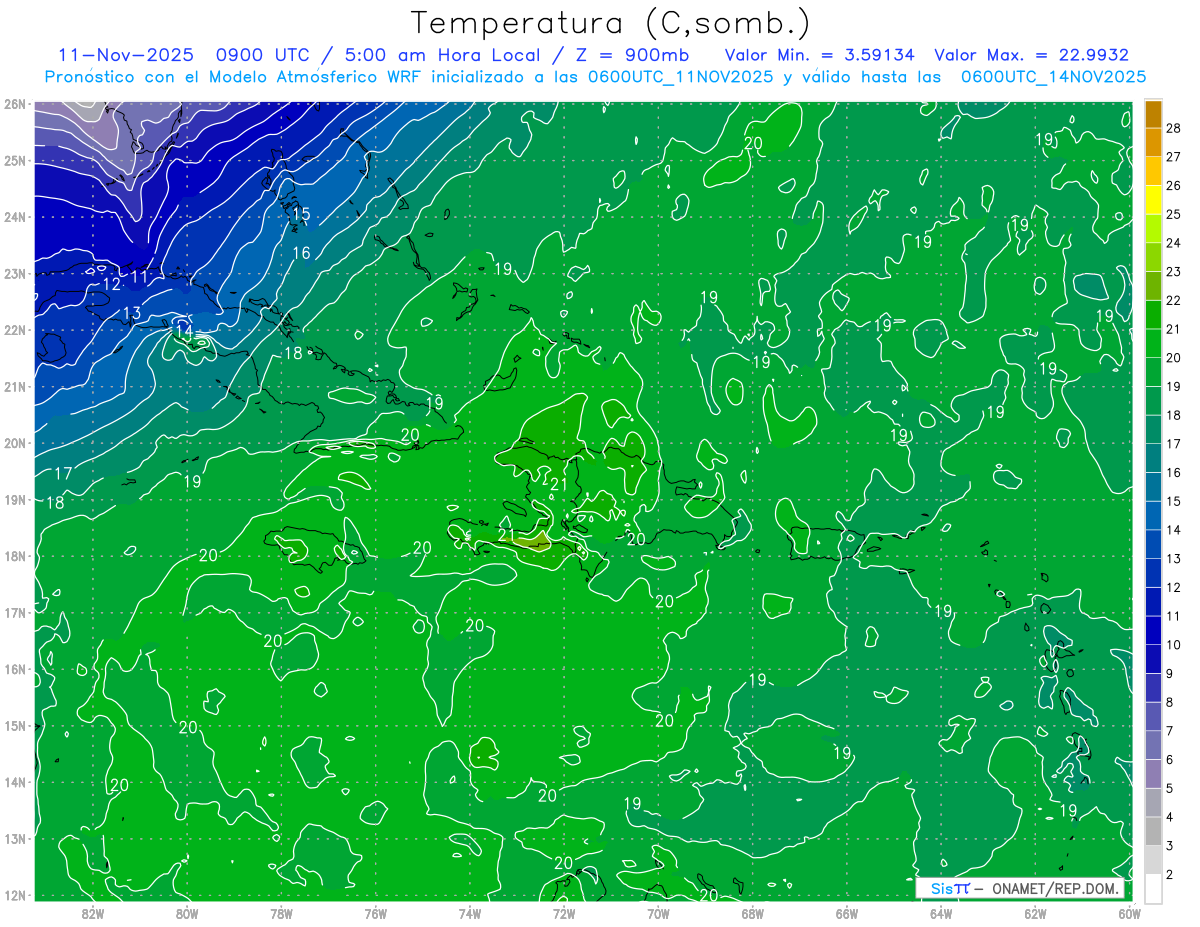Screen dimensions: 1200x927
Task: Click the contour label '17' near left edge
Action: tap(63, 473)
